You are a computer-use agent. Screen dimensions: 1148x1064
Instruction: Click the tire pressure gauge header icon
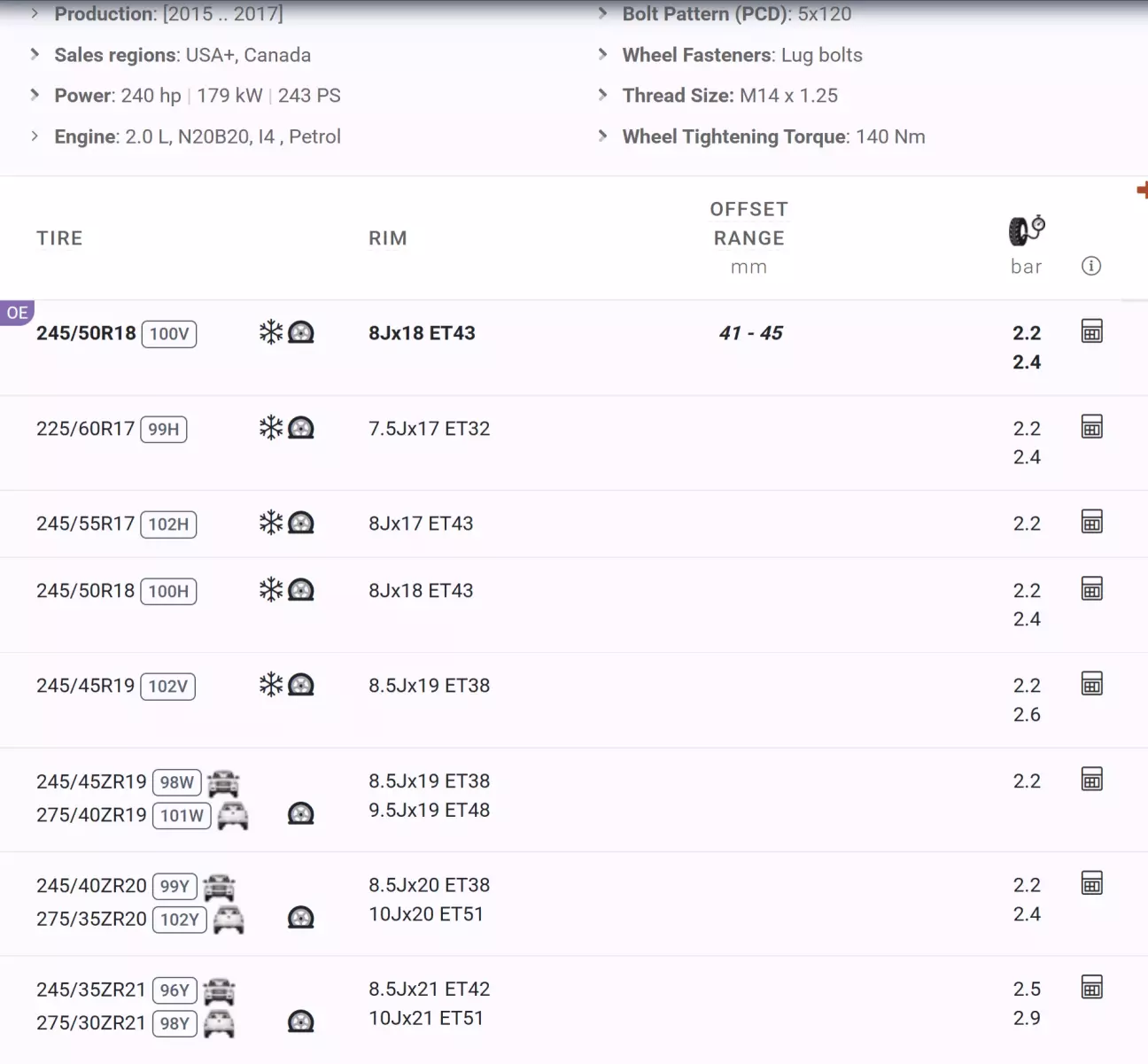[x=1026, y=230]
